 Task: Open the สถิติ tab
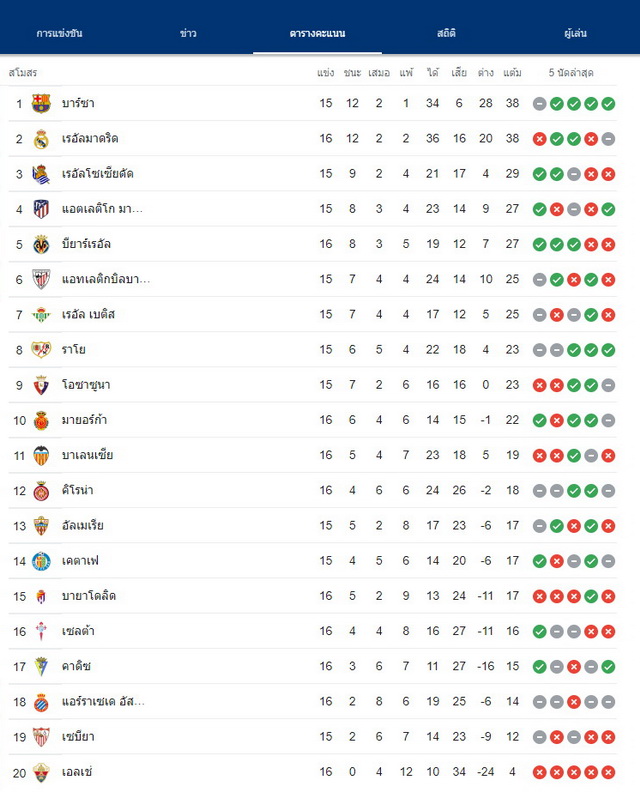(446, 33)
